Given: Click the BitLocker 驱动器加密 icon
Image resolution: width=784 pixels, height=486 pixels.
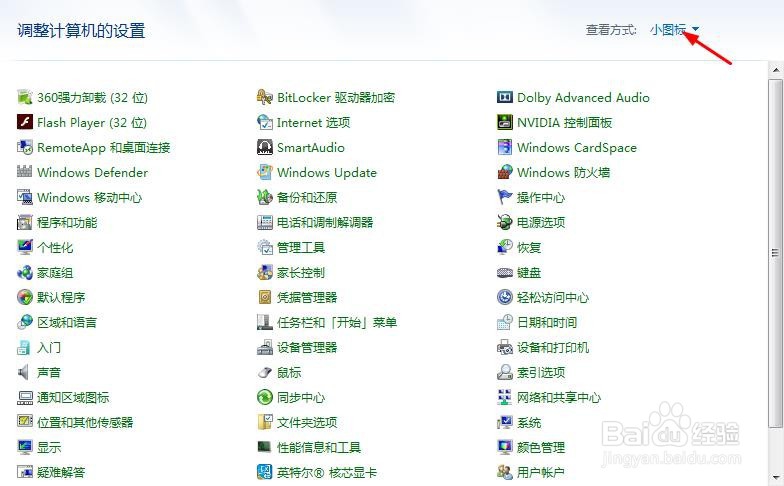Looking at the screenshot, I should point(264,97).
